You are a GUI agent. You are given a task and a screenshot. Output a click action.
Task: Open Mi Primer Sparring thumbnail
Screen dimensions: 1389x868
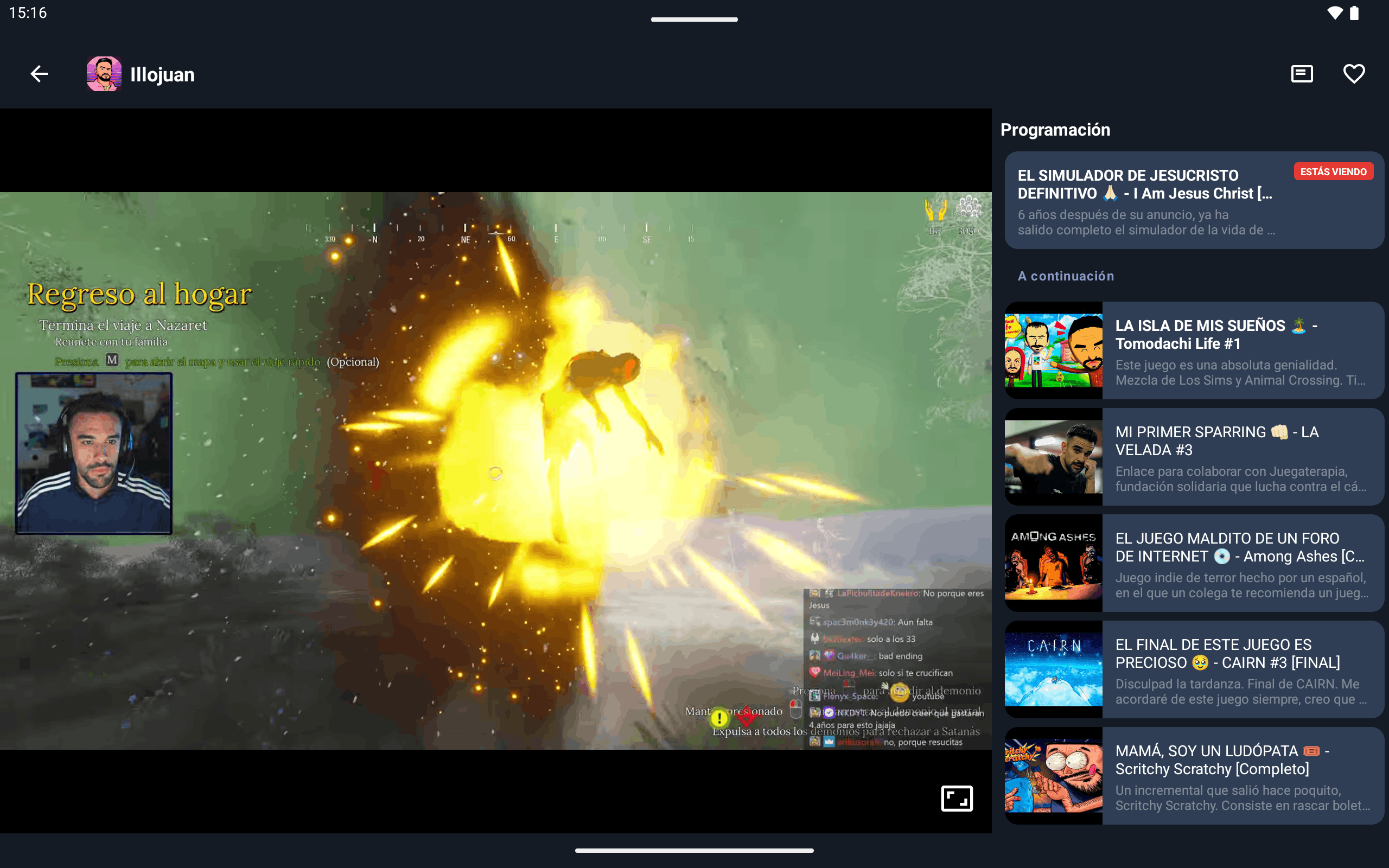(x=1053, y=457)
